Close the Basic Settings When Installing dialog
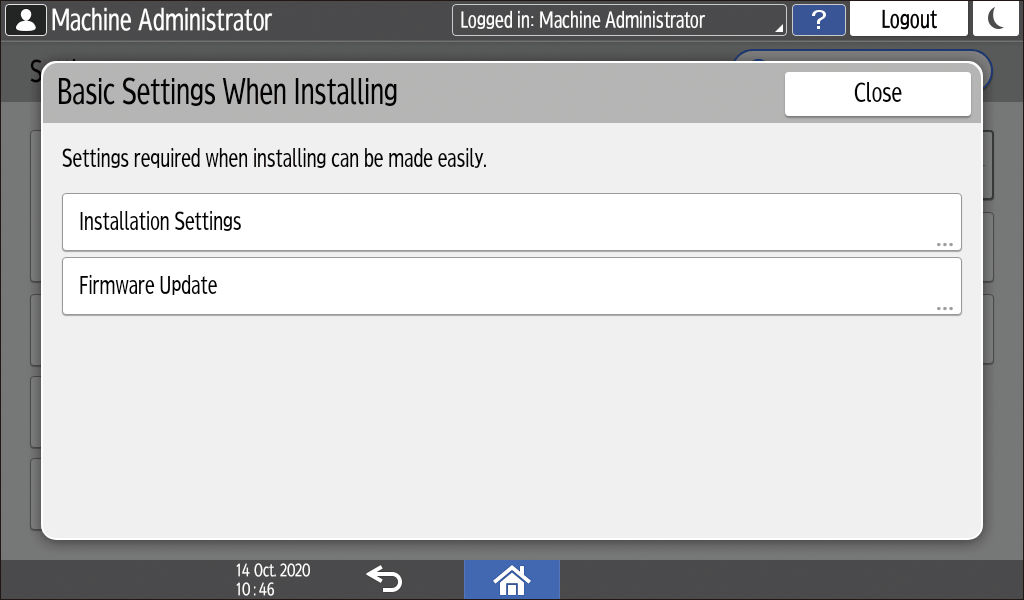1024x600 pixels. click(x=877, y=93)
